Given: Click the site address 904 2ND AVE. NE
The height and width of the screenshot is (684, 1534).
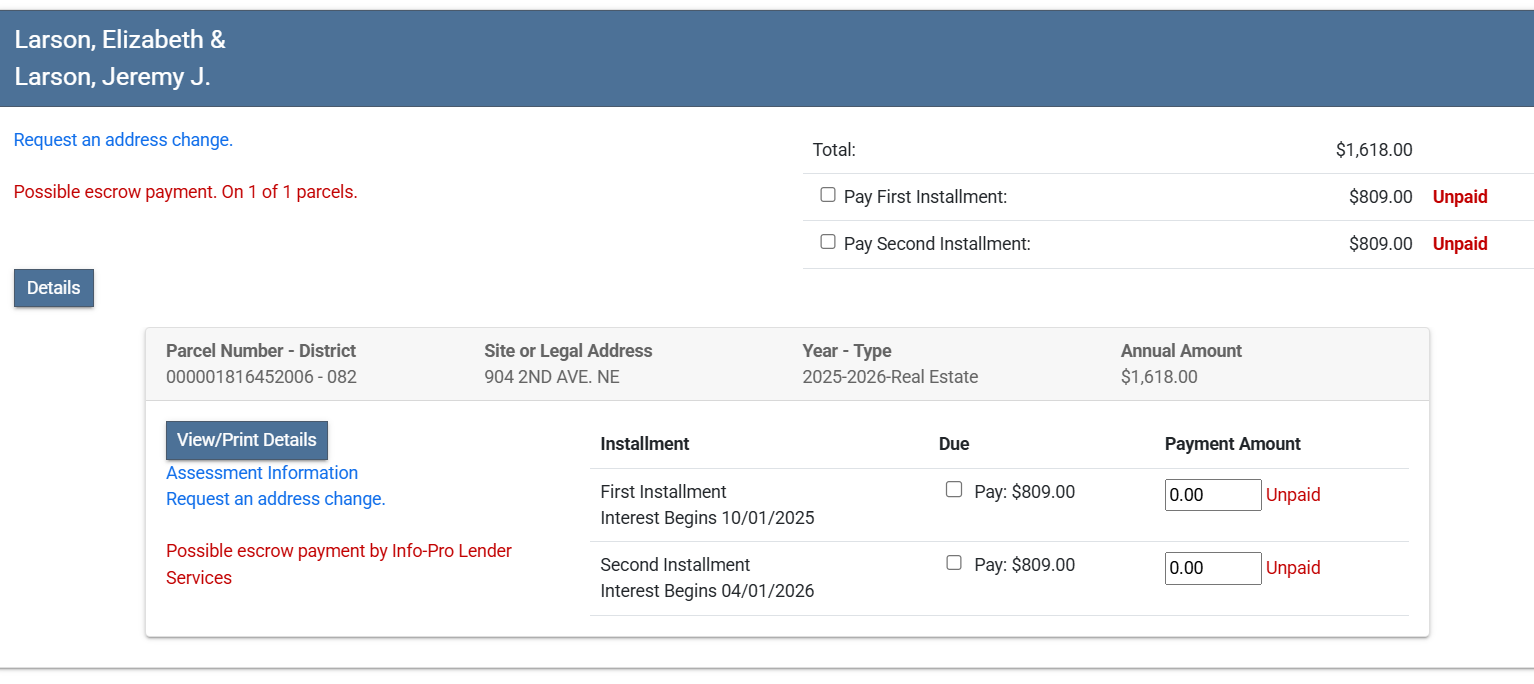Looking at the screenshot, I should point(552,377).
